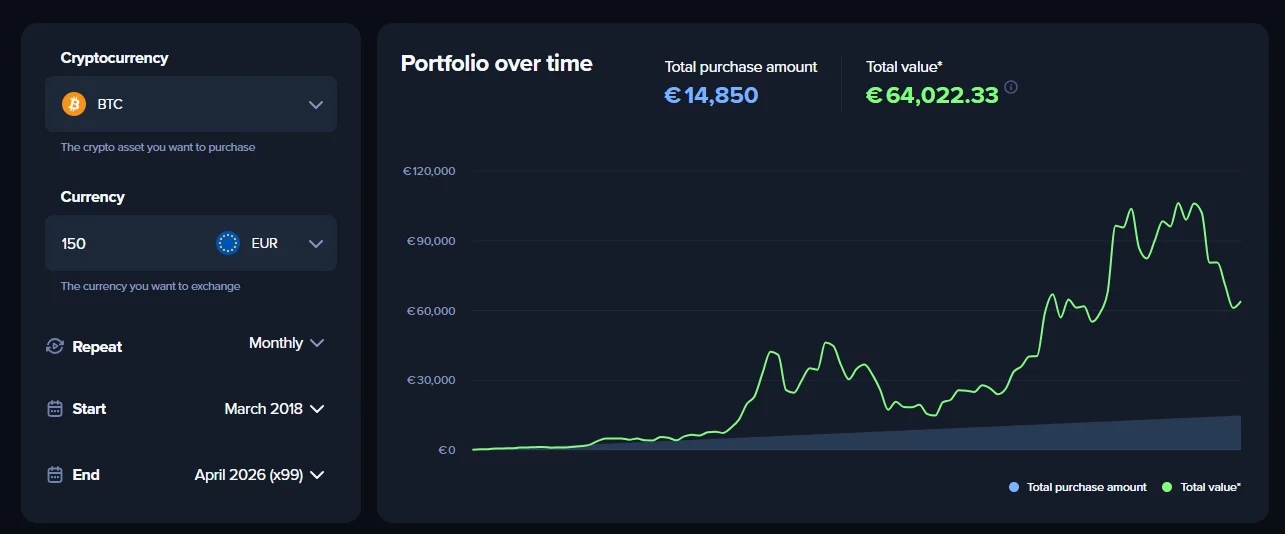Click the End calendar icon
The width and height of the screenshot is (1285, 534).
(x=55, y=474)
